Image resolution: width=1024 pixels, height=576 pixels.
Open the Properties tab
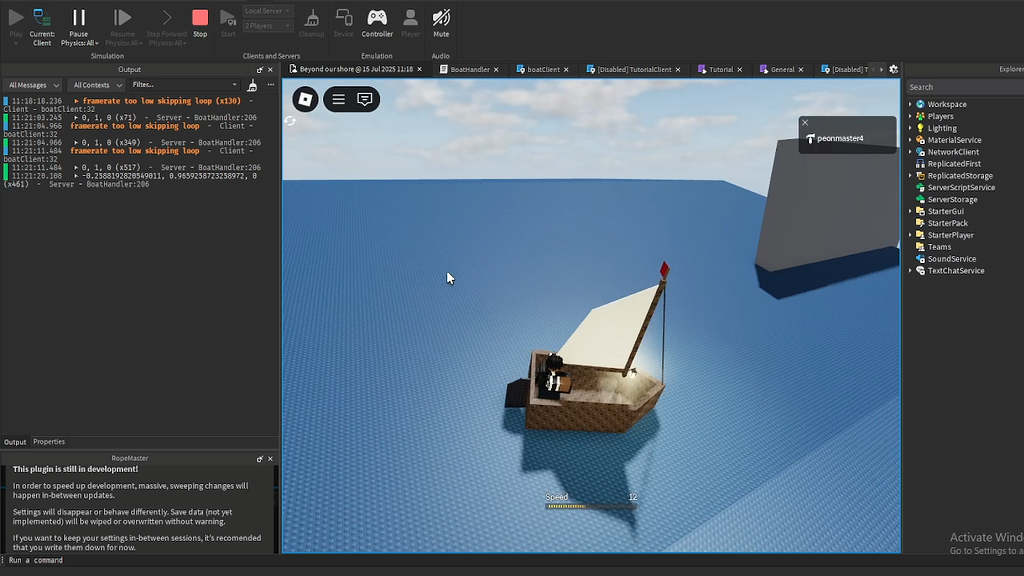(x=48, y=441)
